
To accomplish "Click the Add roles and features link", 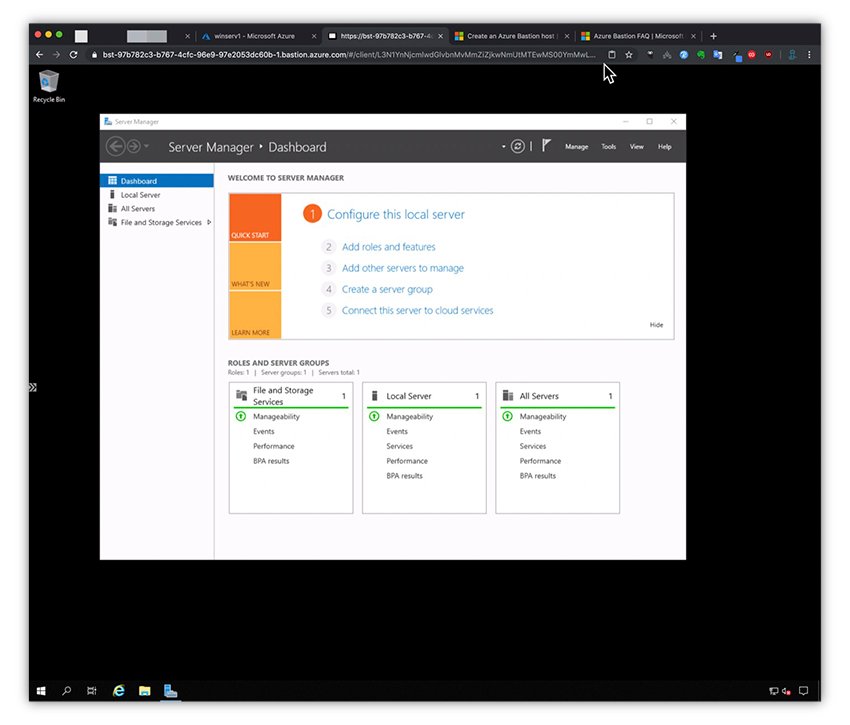I will (x=389, y=246).
